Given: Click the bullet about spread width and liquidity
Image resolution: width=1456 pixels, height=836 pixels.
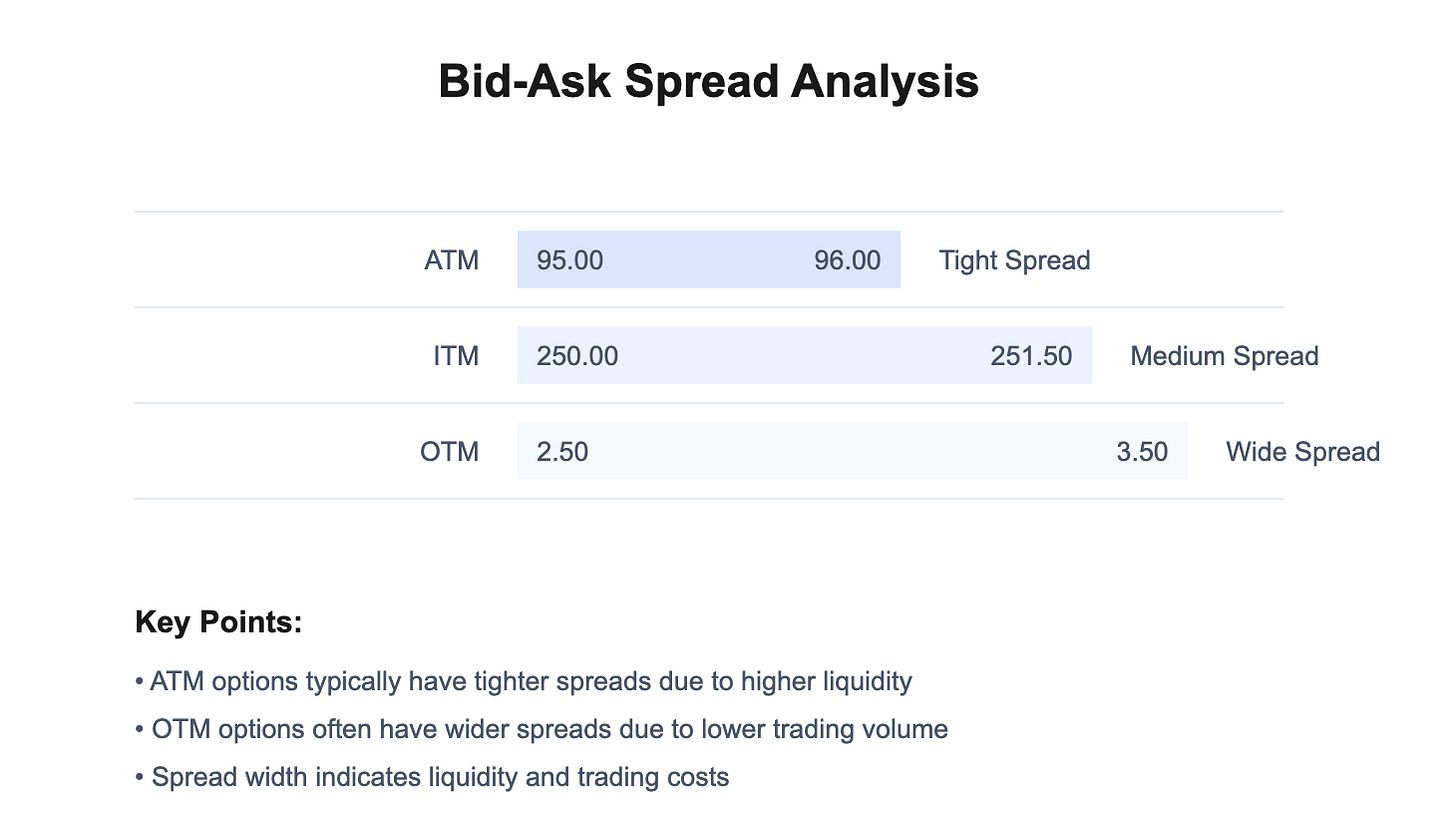Looking at the screenshot, I should pyautogui.click(x=432, y=777).
